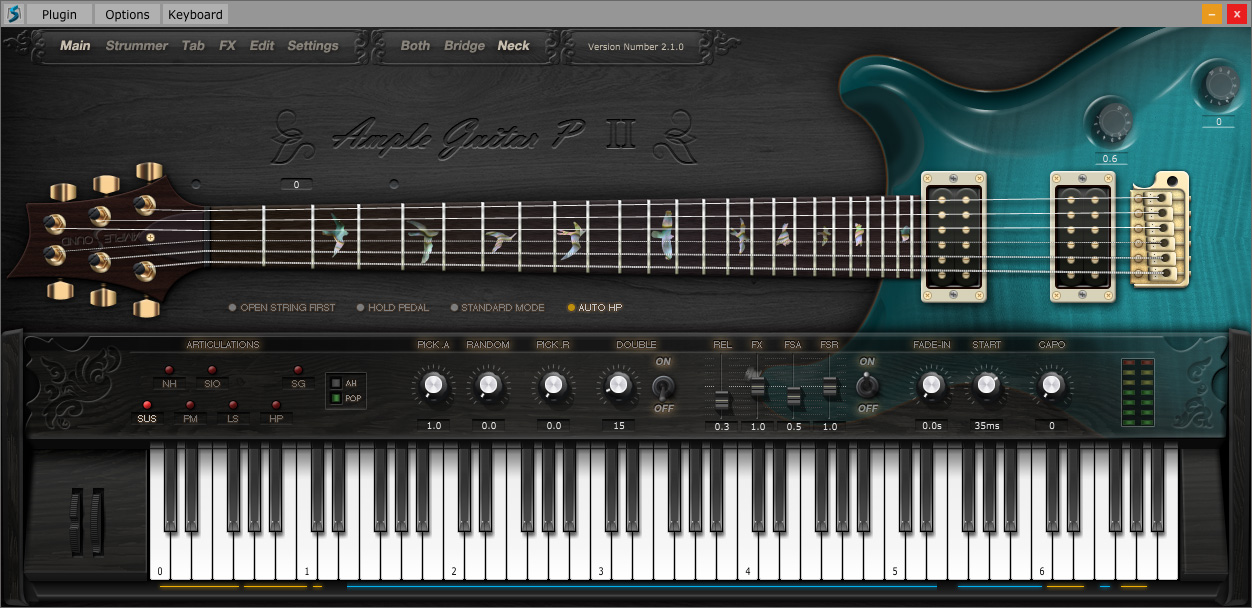
Task: Open the Settings tab
Action: pos(313,45)
